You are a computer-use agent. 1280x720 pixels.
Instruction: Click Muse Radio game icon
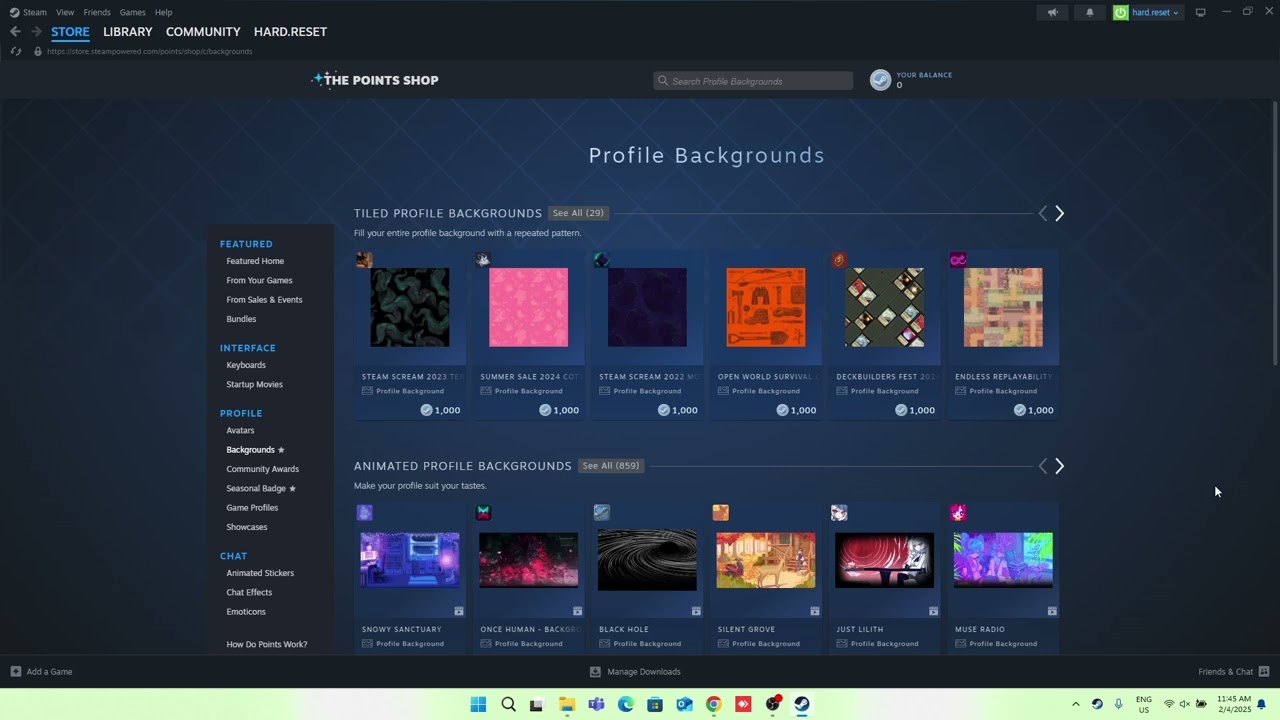point(958,513)
